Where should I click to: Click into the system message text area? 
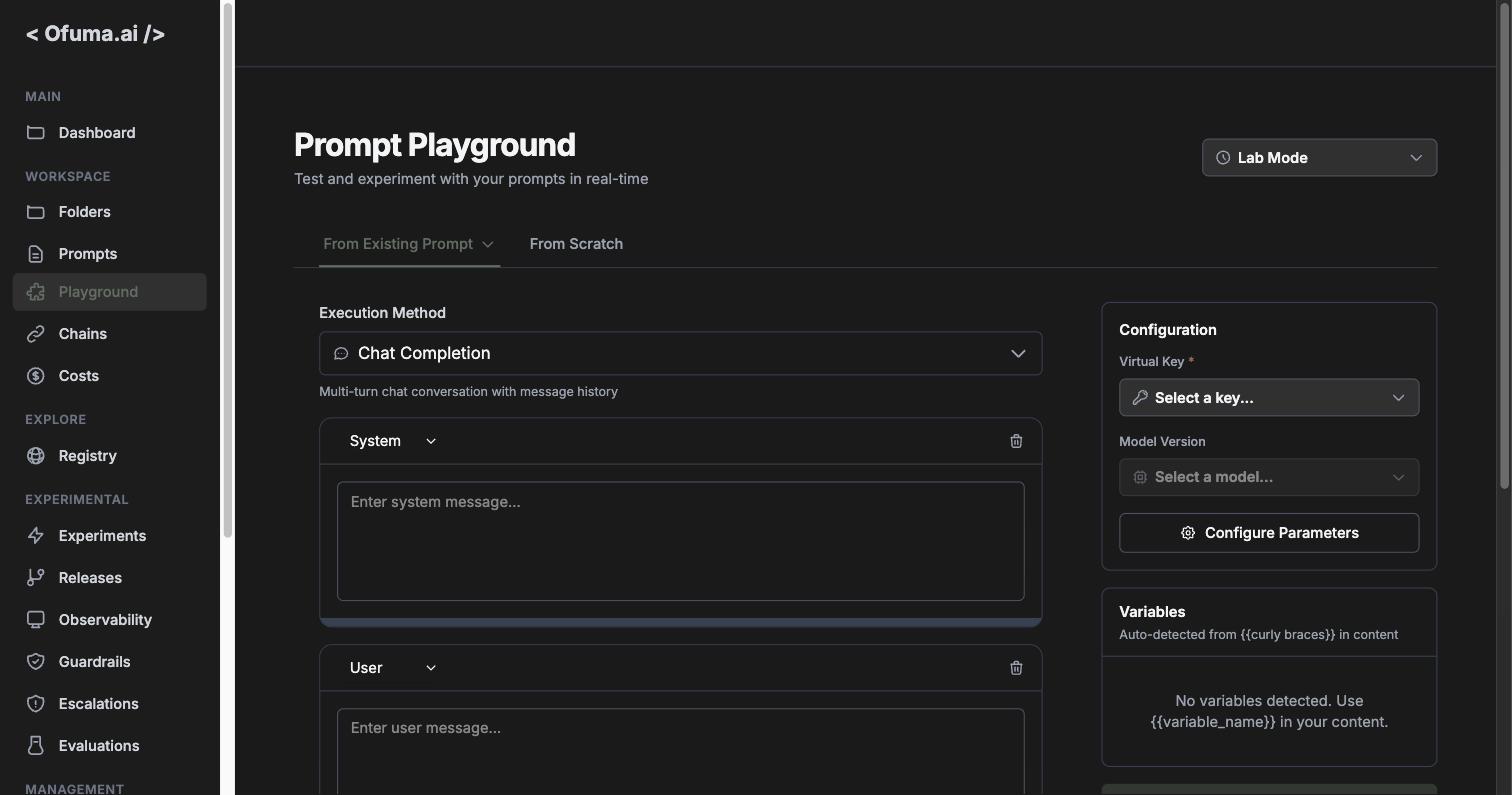(x=680, y=541)
